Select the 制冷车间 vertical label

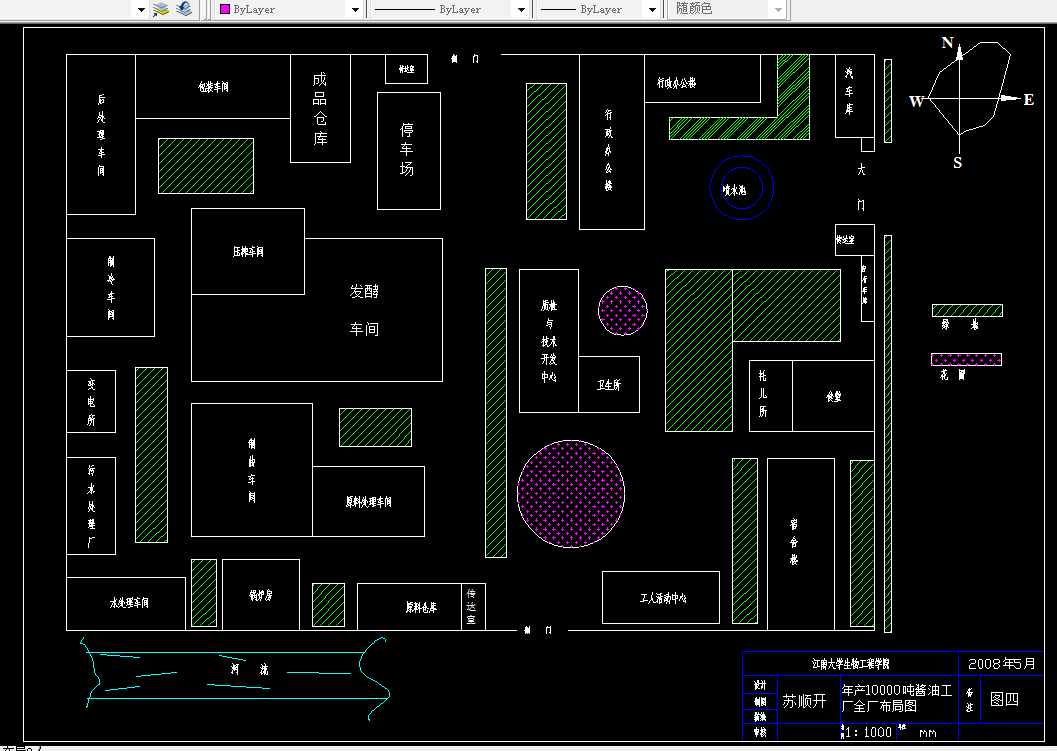(111, 288)
